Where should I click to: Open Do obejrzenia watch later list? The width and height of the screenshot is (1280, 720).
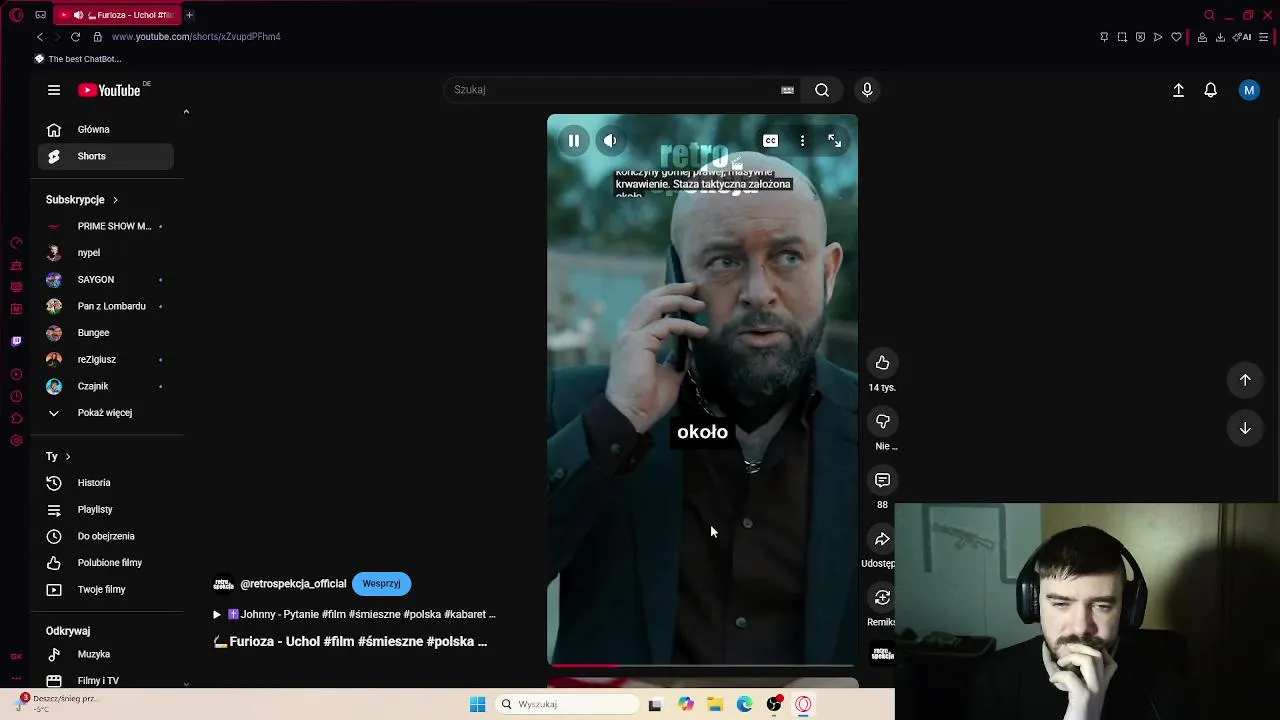(106, 536)
